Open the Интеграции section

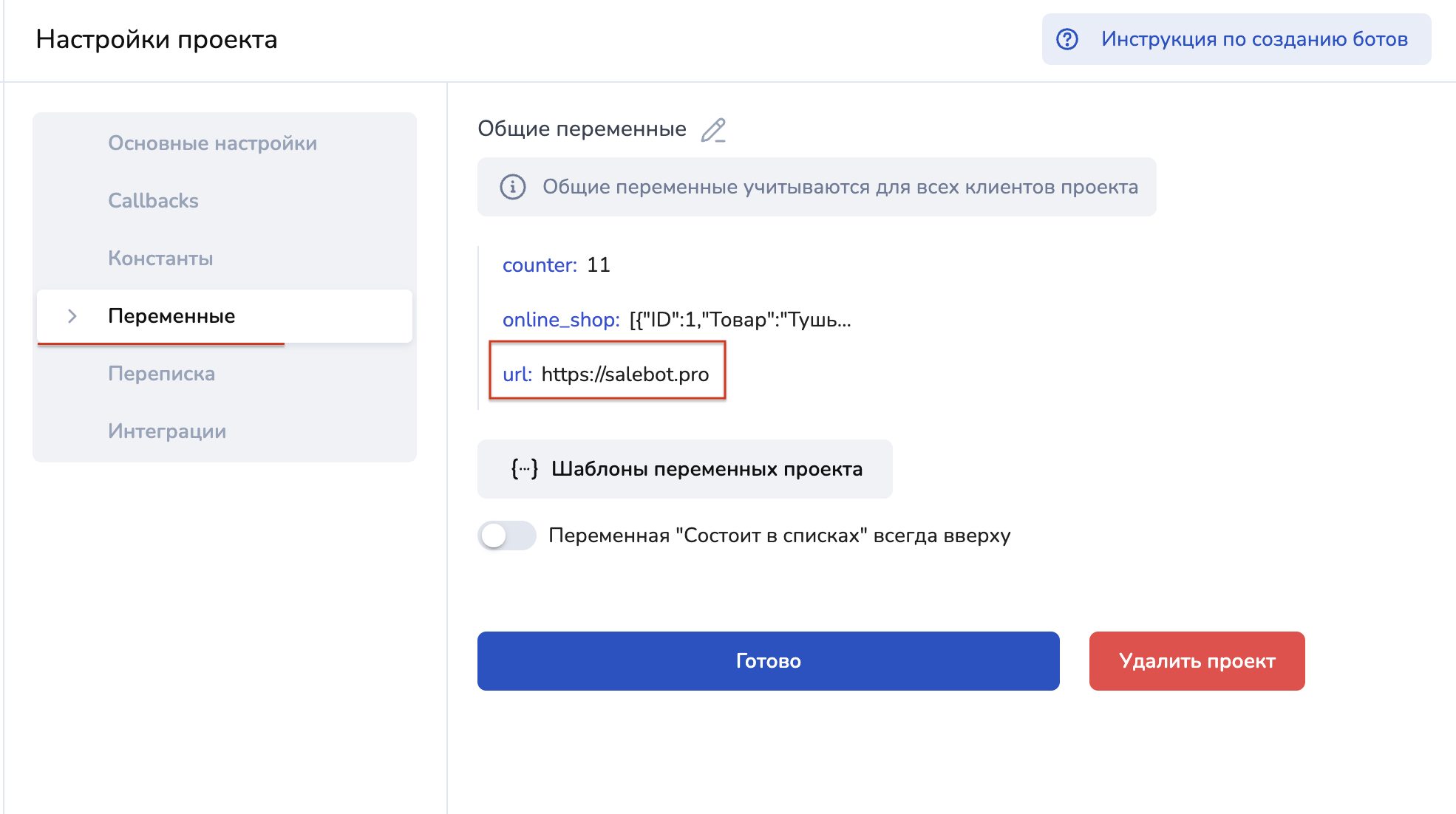[167, 431]
